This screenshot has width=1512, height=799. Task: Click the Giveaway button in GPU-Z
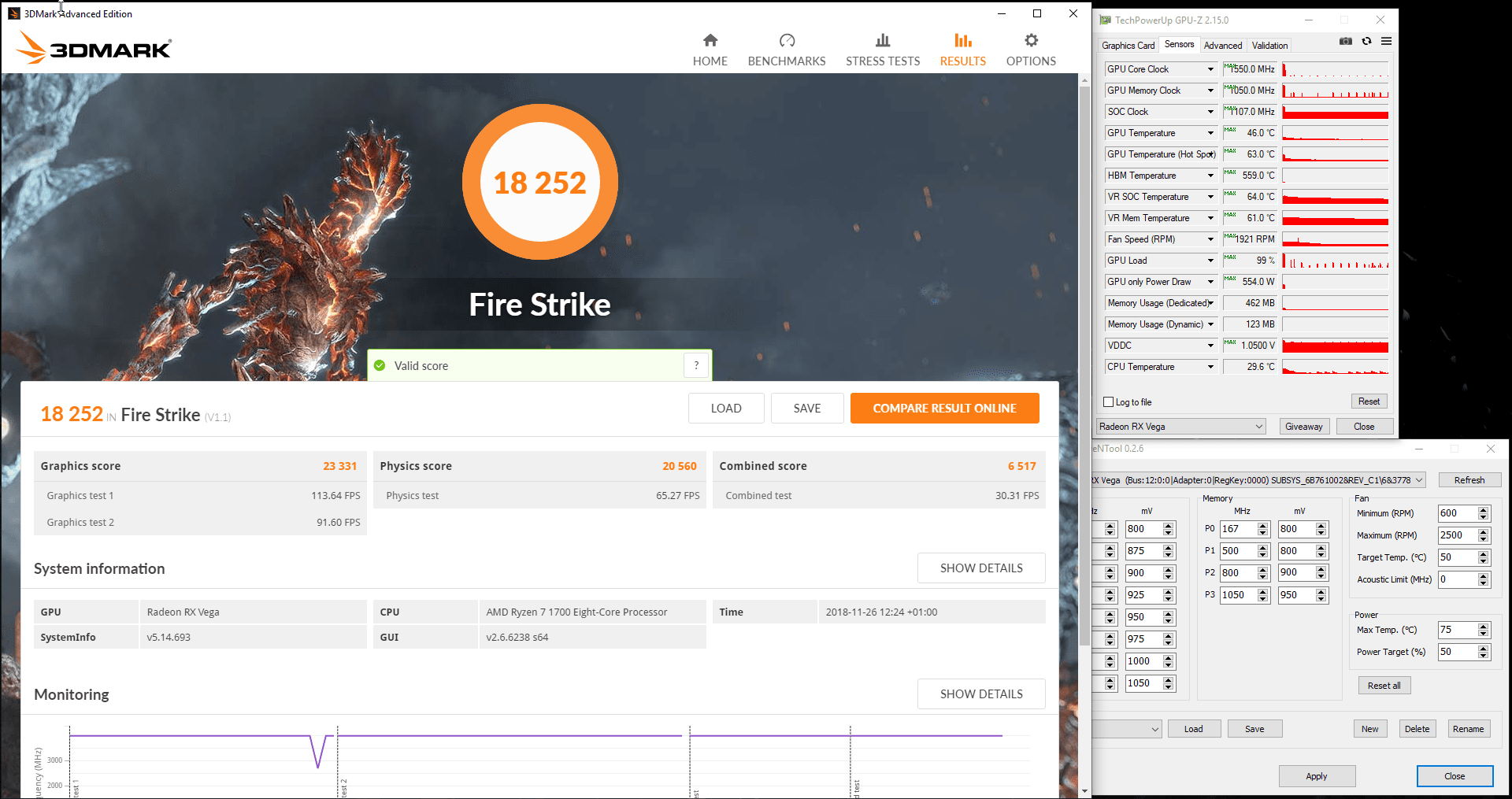point(1304,427)
